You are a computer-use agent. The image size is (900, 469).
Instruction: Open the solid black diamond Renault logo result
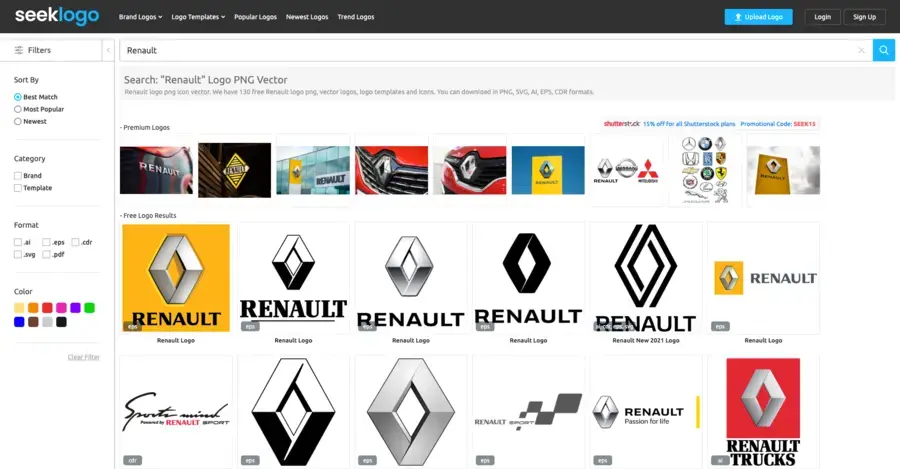click(528, 278)
